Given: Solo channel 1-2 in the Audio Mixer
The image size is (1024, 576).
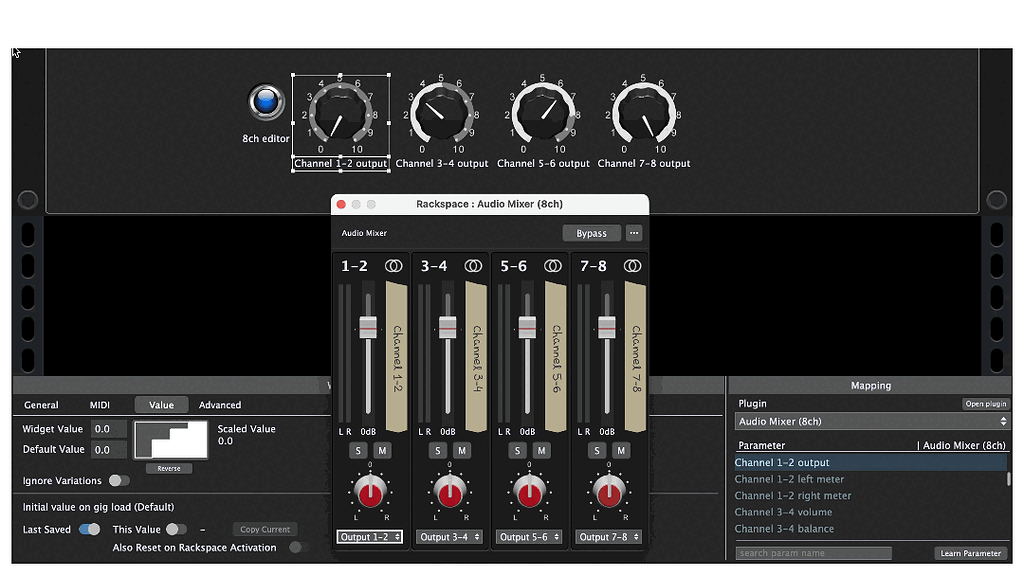Looking at the screenshot, I should (x=357, y=450).
